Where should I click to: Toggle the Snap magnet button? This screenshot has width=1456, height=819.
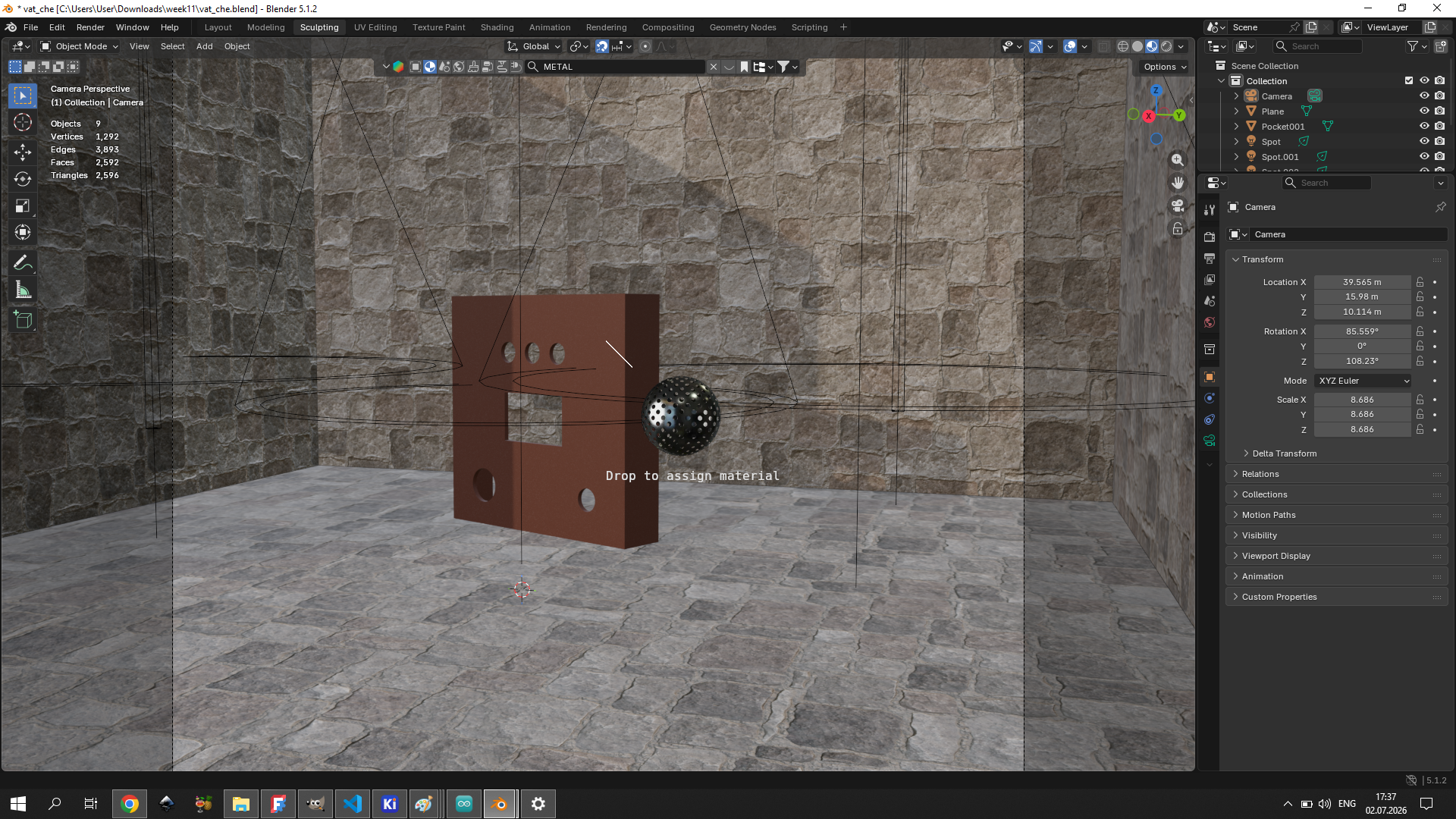tap(602, 46)
